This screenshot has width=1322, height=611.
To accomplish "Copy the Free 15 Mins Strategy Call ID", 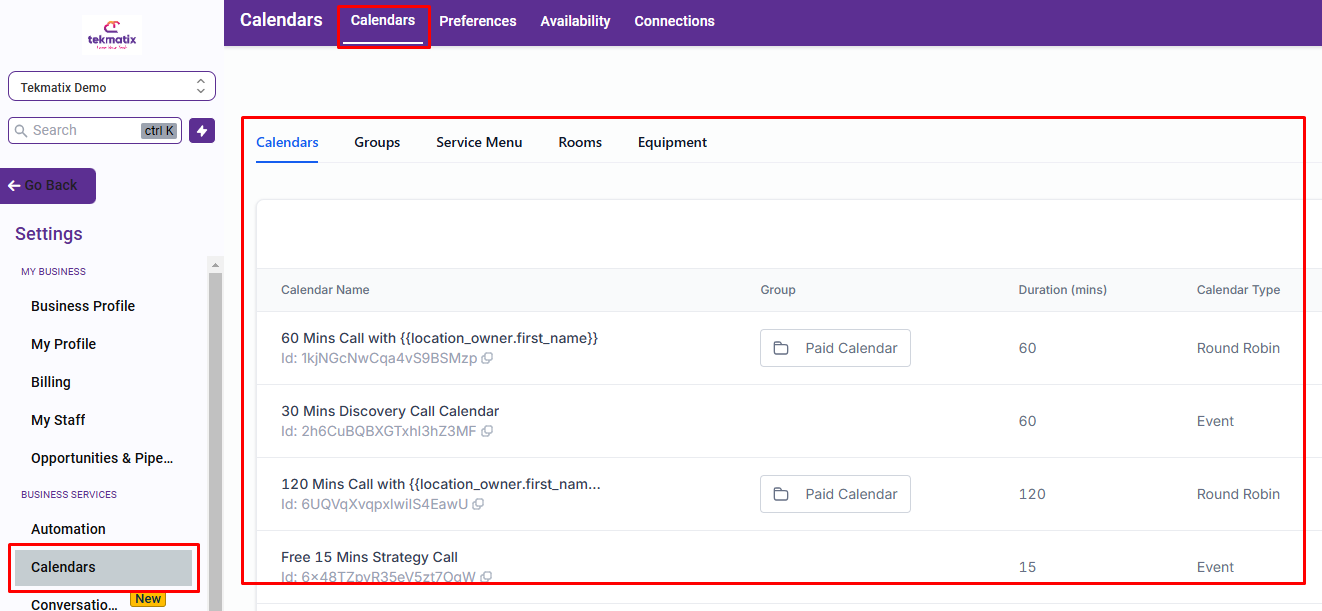I will (x=486, y=577).
